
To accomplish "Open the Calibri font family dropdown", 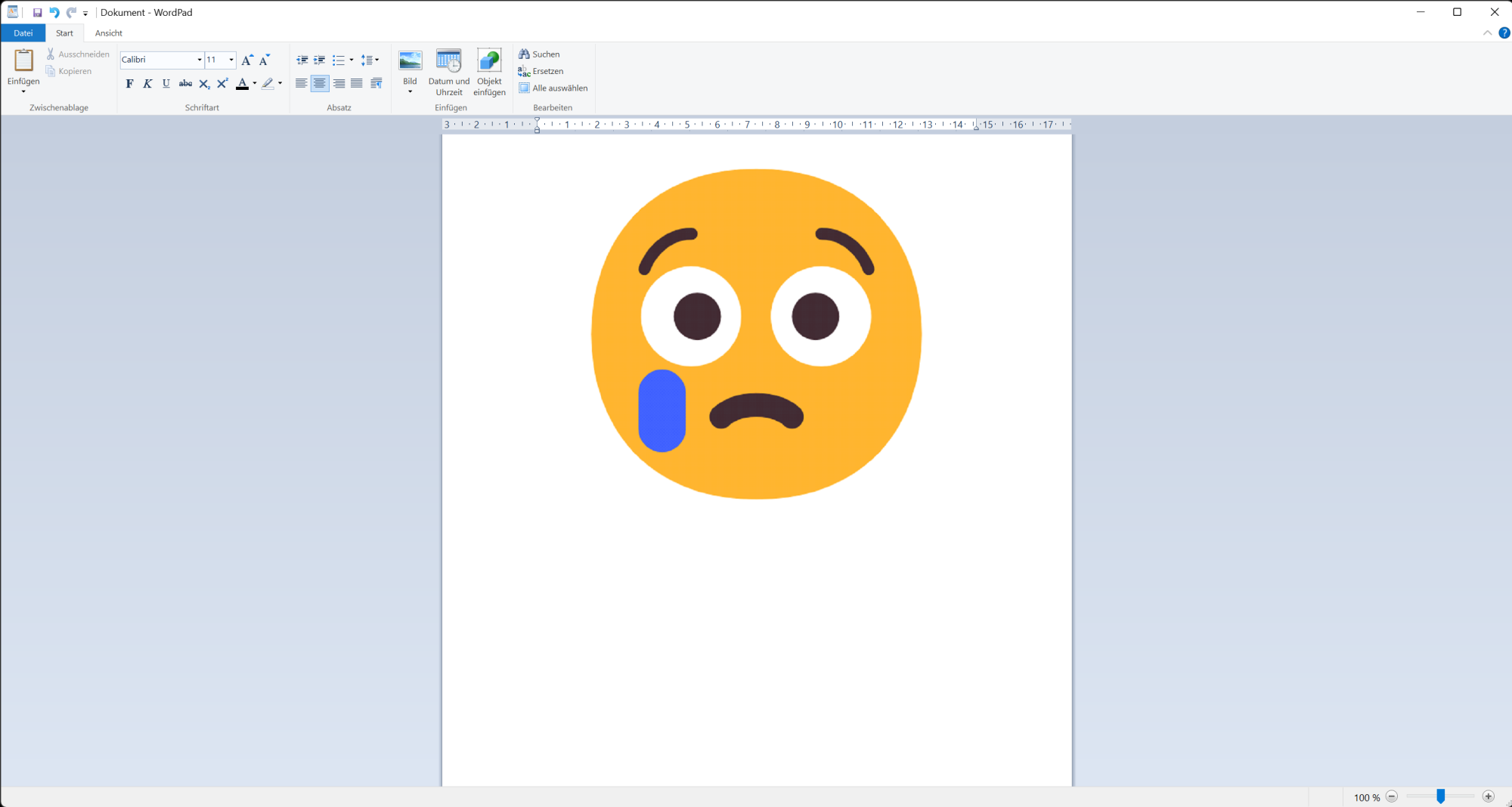I will (x=200, y=60).
